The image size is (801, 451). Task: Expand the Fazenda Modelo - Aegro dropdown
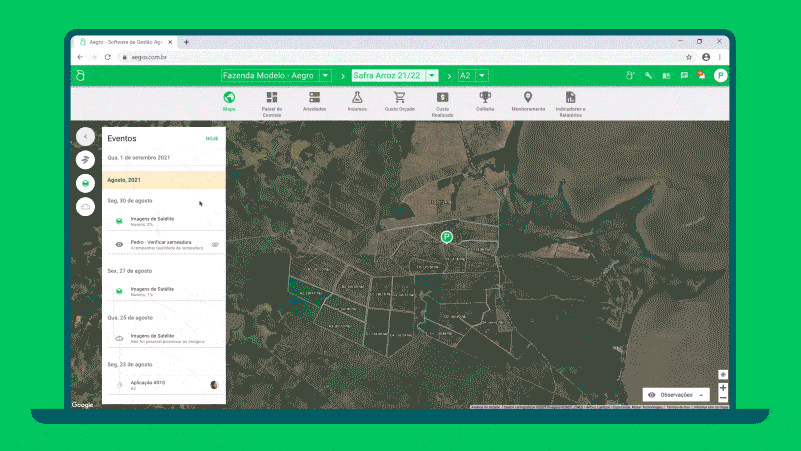pyautogui.click(x=326, y=75)
